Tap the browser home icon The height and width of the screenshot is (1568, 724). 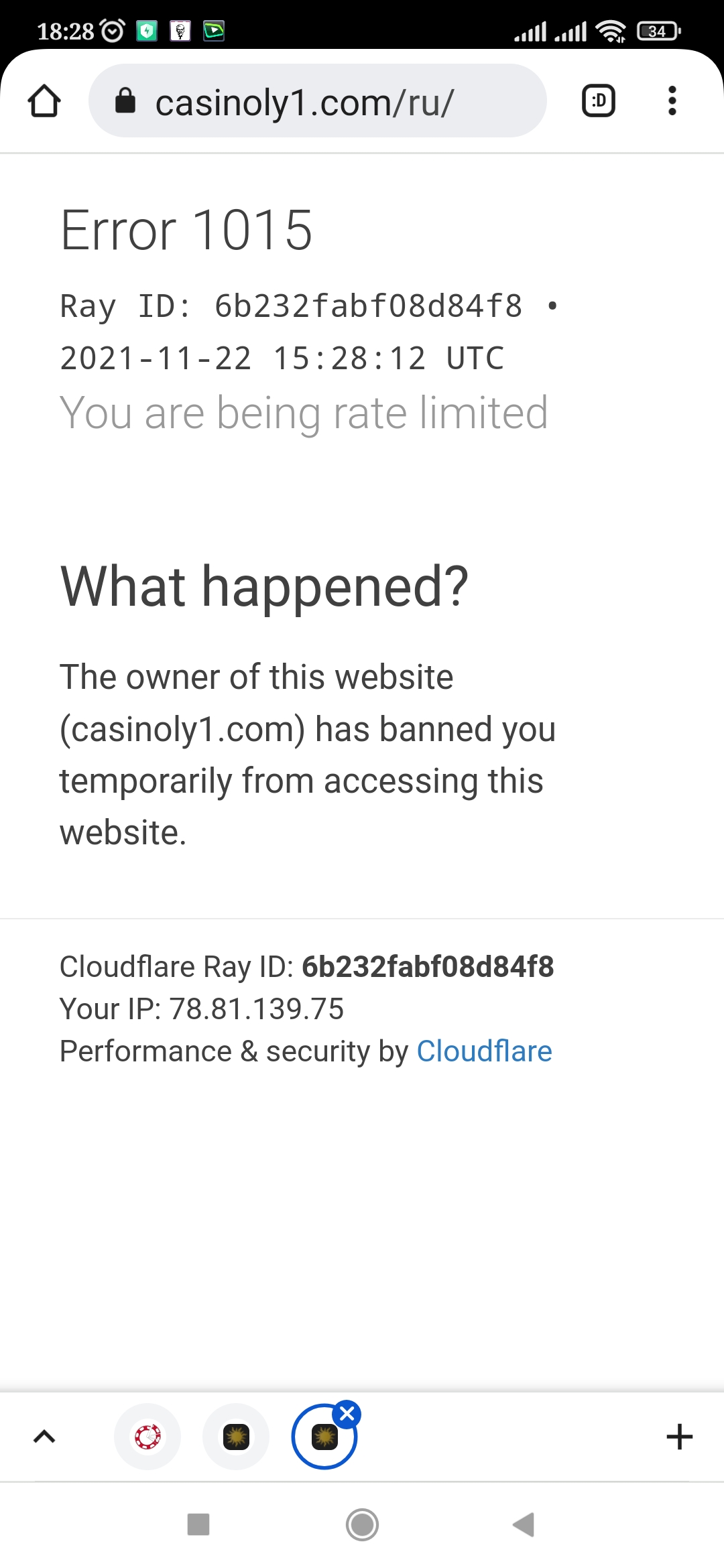point(44,101)
